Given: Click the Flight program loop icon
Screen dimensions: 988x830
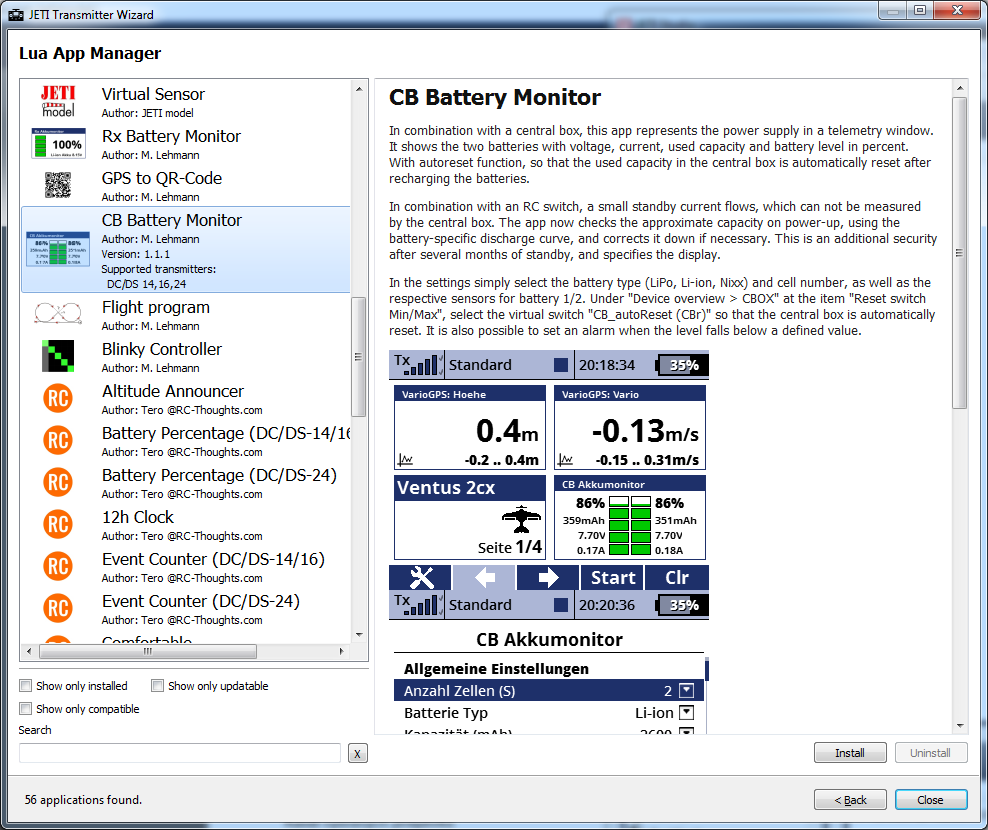Looking at the screenshot, I should [x=58, y=313].
